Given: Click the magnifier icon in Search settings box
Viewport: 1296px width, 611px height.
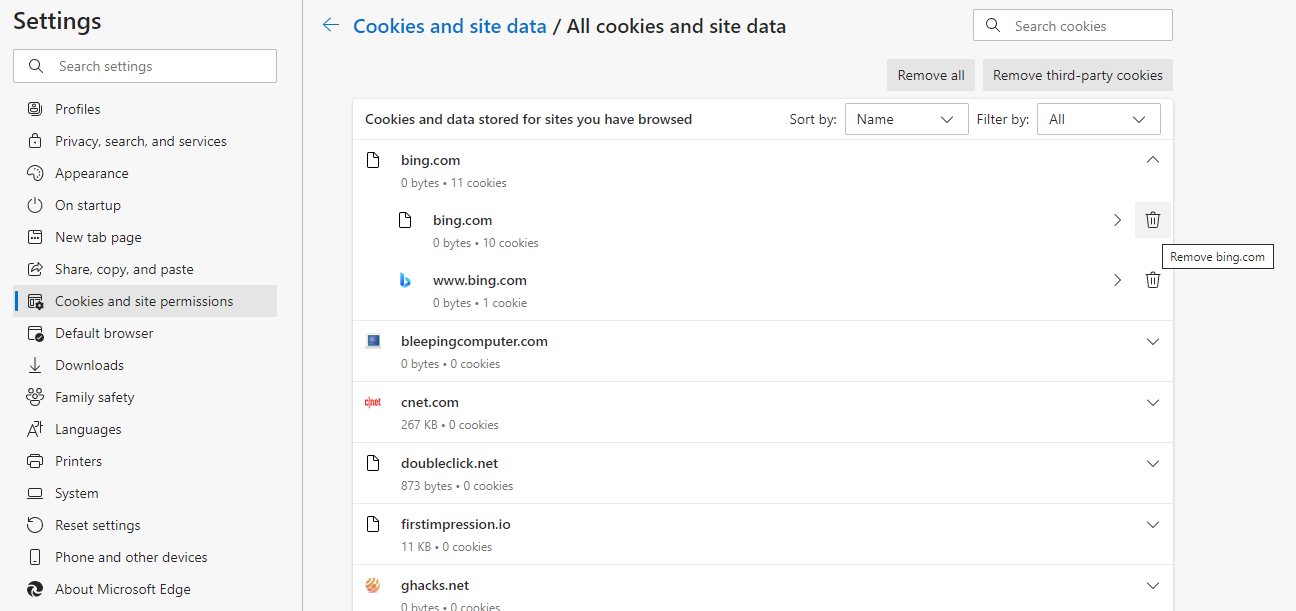Looking at the screenshot, I should 36,66.
